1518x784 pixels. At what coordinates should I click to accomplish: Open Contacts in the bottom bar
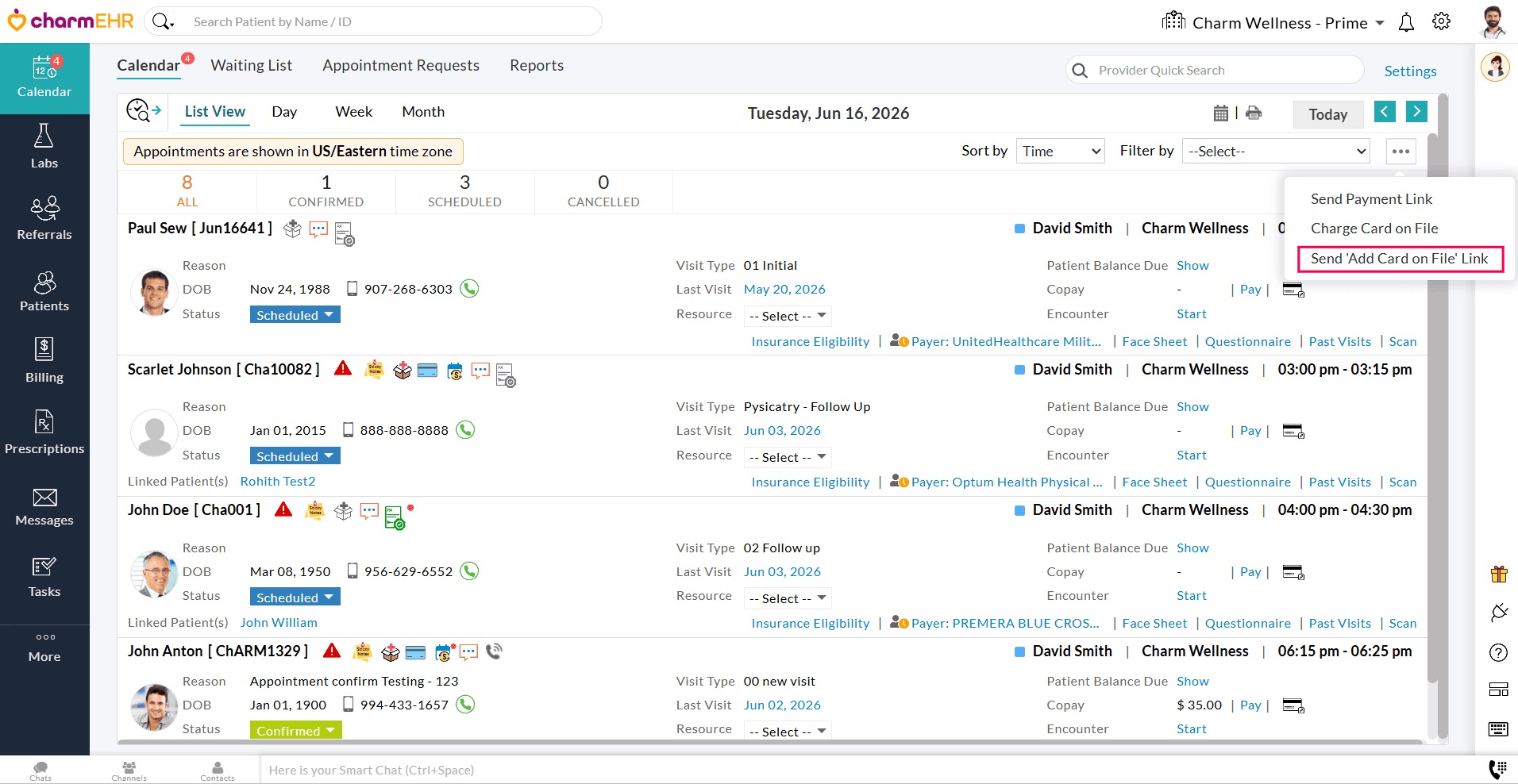click(x=217, y=771)
